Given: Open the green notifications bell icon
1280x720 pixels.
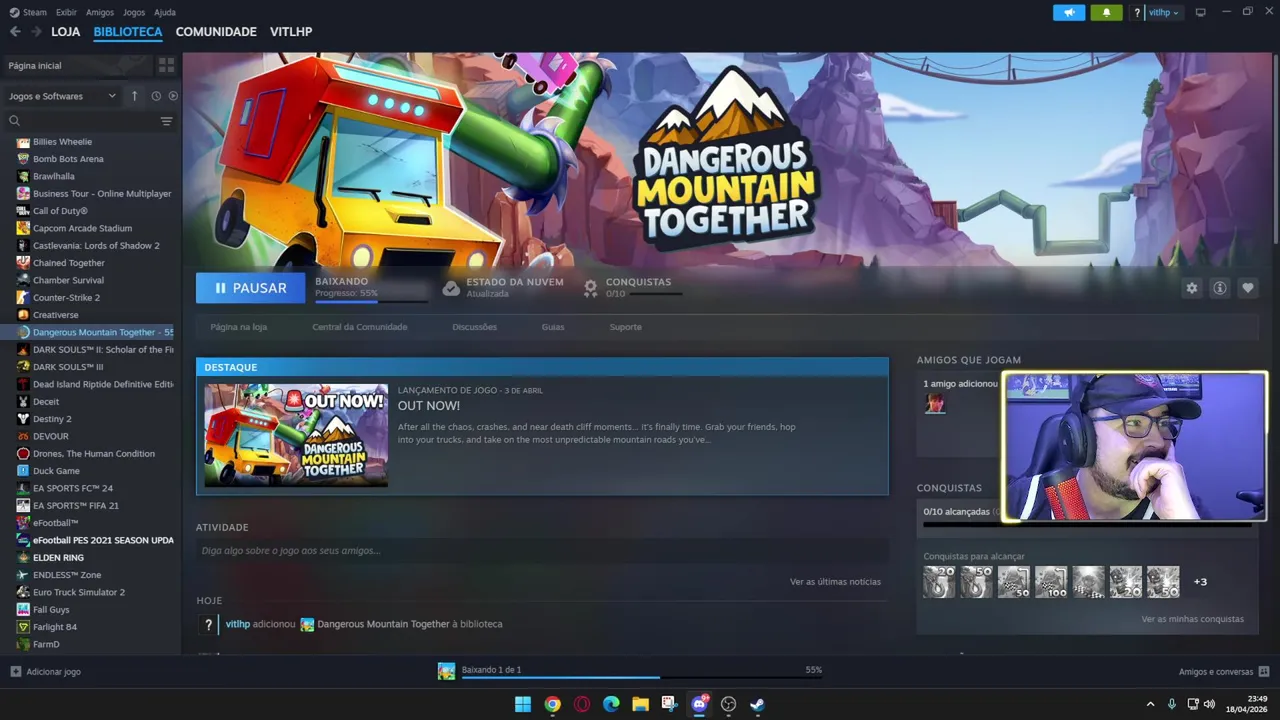Looking at the screenshot, I should click(1106, 12).
